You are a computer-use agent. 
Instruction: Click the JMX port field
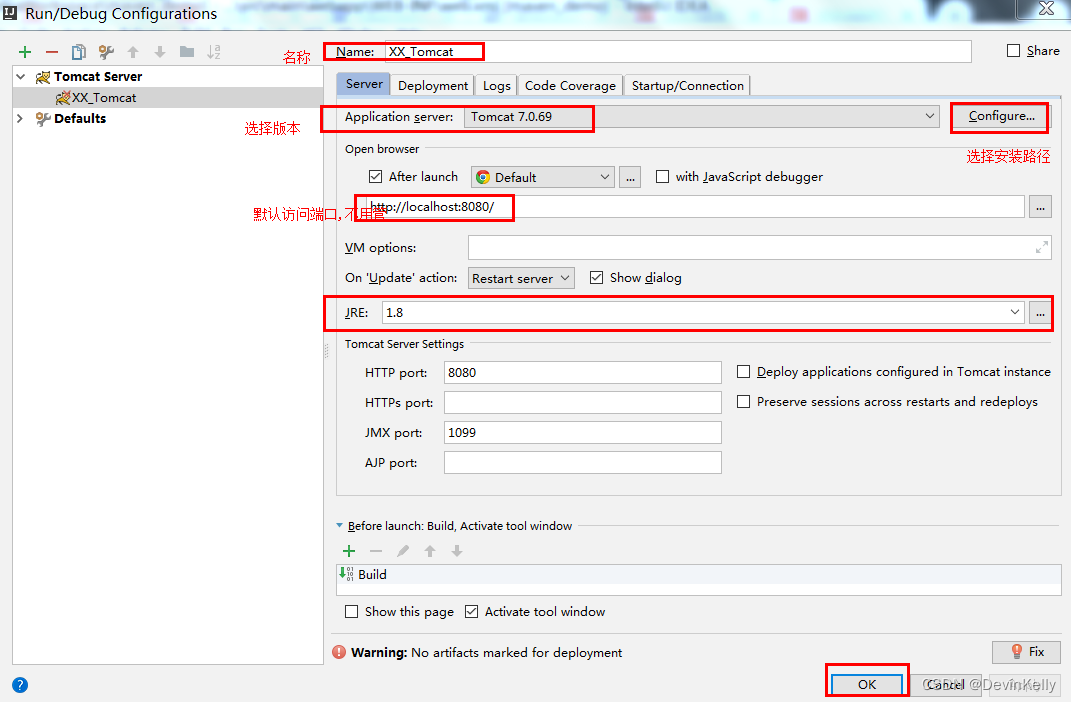pyautogui.click(x=583, y=432)
